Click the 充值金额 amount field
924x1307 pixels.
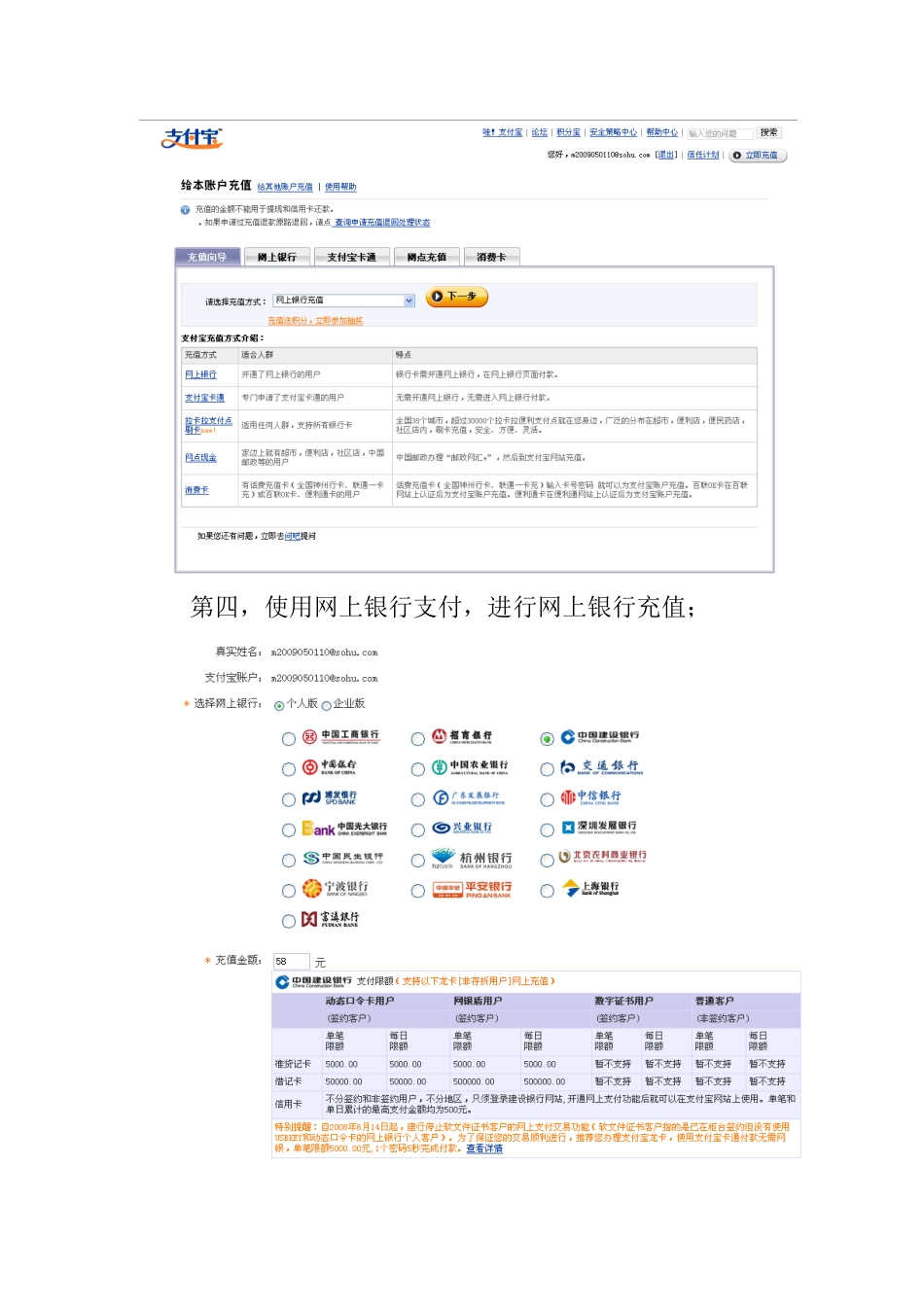click(x=292, y=962)
